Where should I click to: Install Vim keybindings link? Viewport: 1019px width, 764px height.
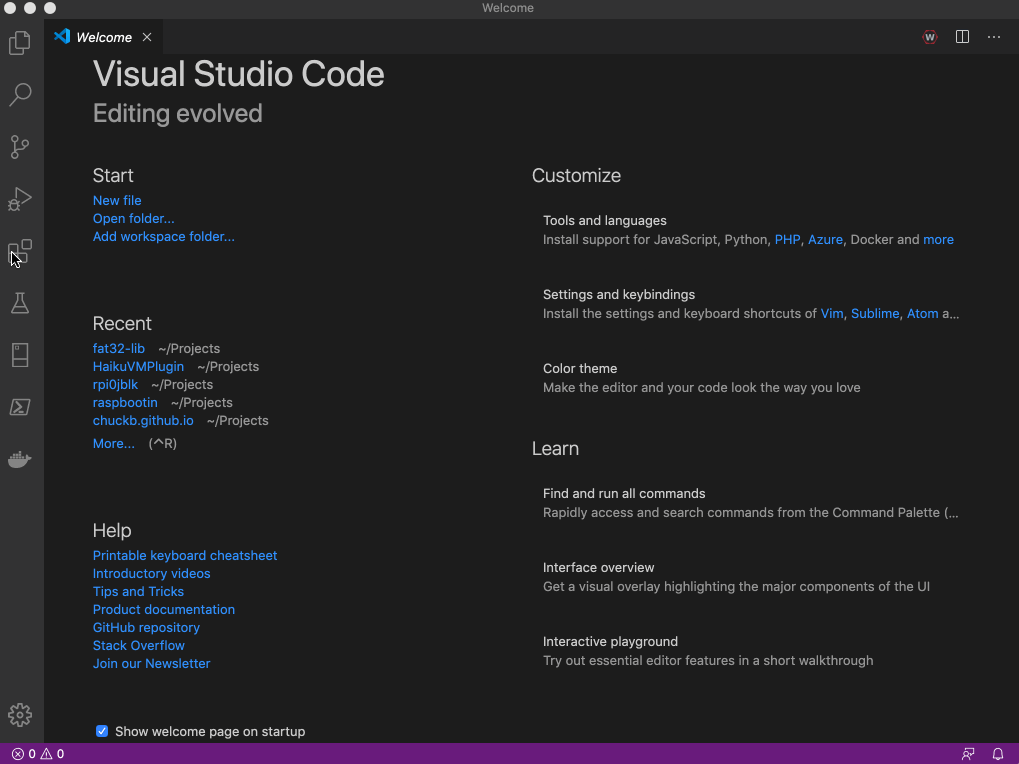[832, 314]
